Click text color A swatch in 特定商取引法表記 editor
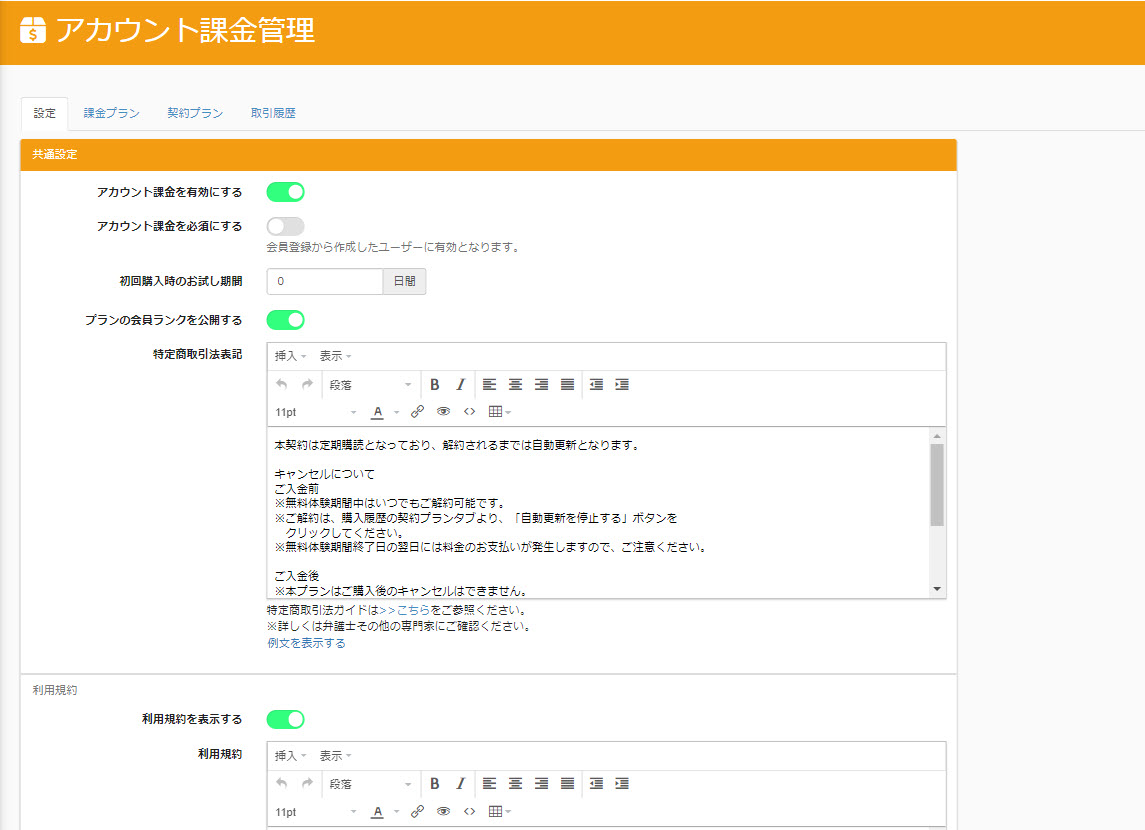Image resolution: width=1145 pixels, height=830 pixels. [378, 412]
